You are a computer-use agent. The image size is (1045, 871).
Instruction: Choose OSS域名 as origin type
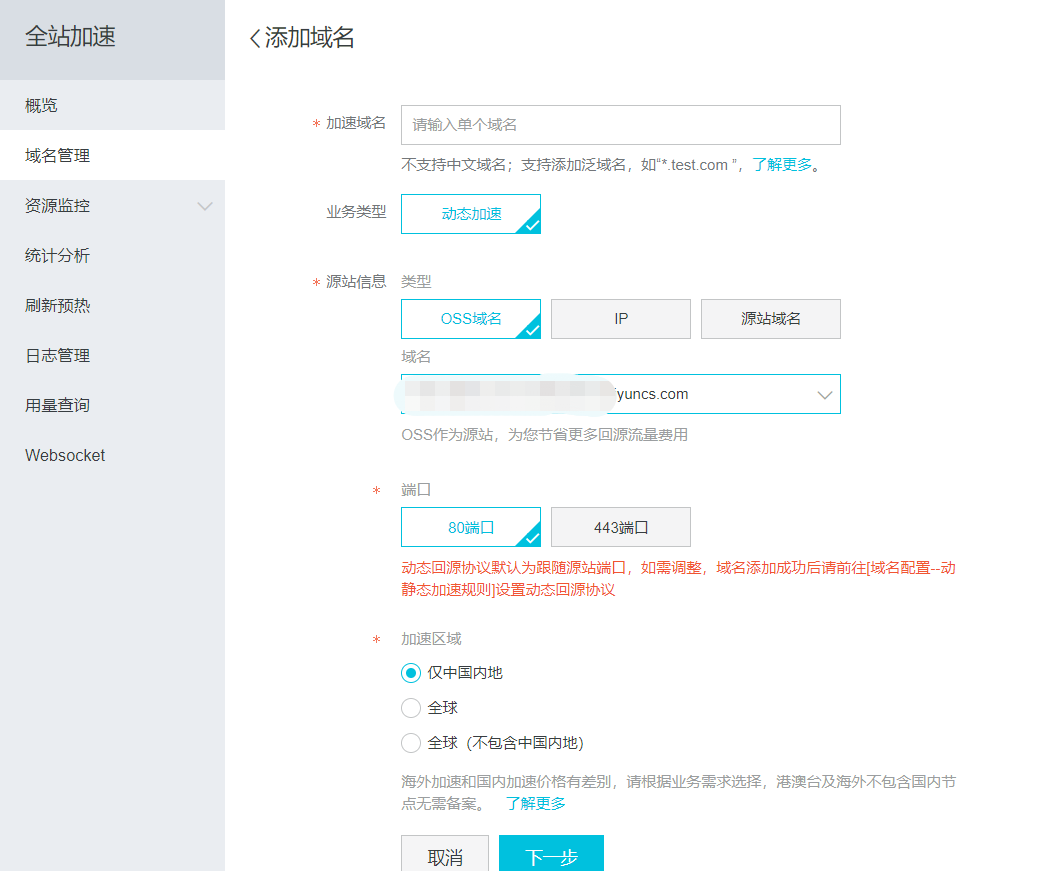470,319
